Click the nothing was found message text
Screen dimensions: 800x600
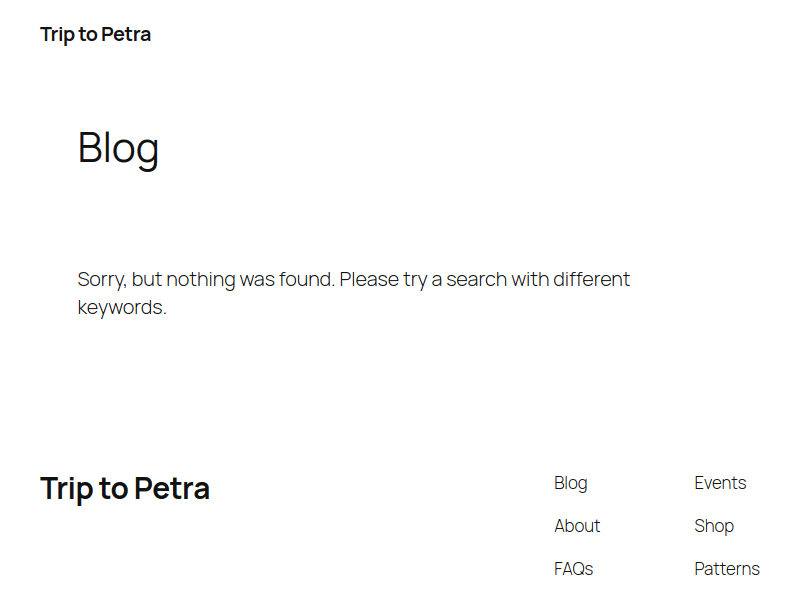click(354, 279)
